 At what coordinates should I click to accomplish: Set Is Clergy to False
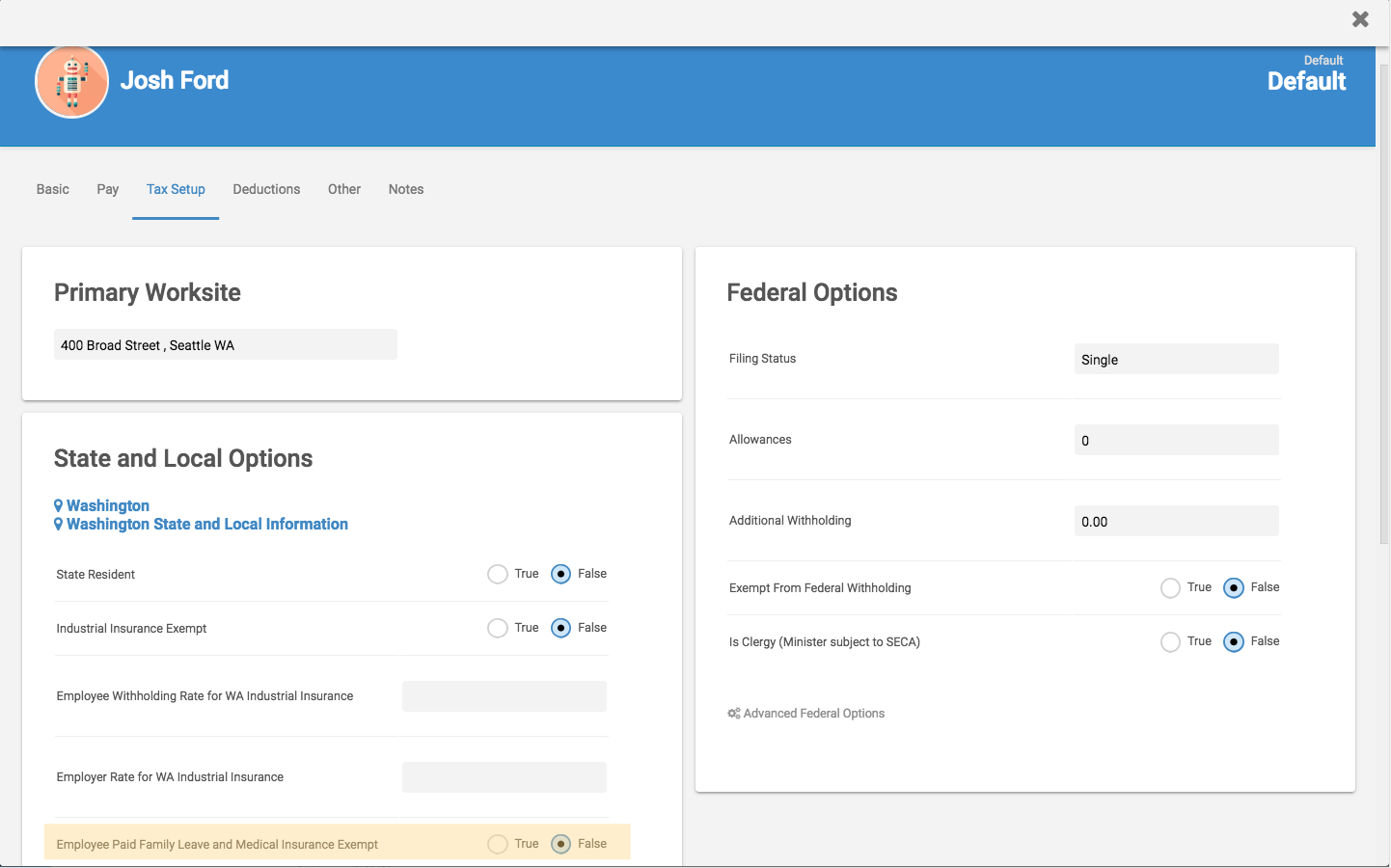[x=1234, y=642]
